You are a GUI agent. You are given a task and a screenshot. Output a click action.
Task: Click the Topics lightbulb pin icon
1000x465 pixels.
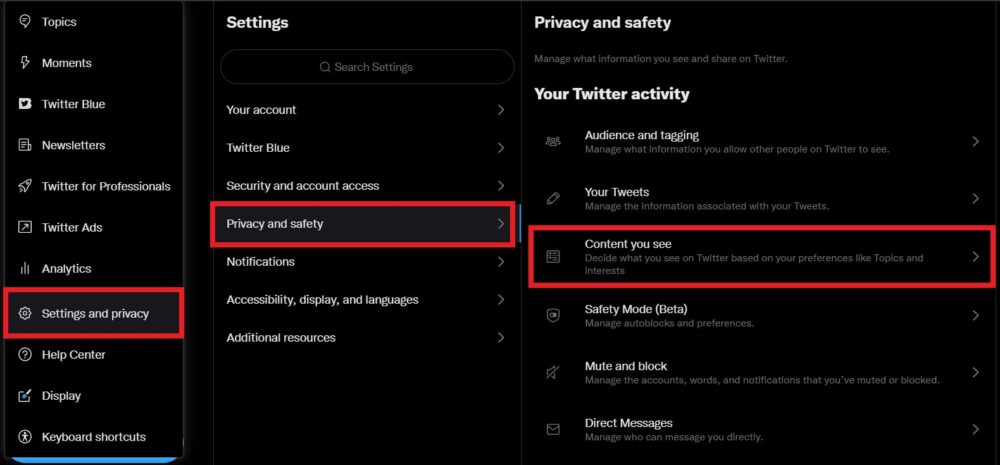pyautogui.click(x=25, y=22)
